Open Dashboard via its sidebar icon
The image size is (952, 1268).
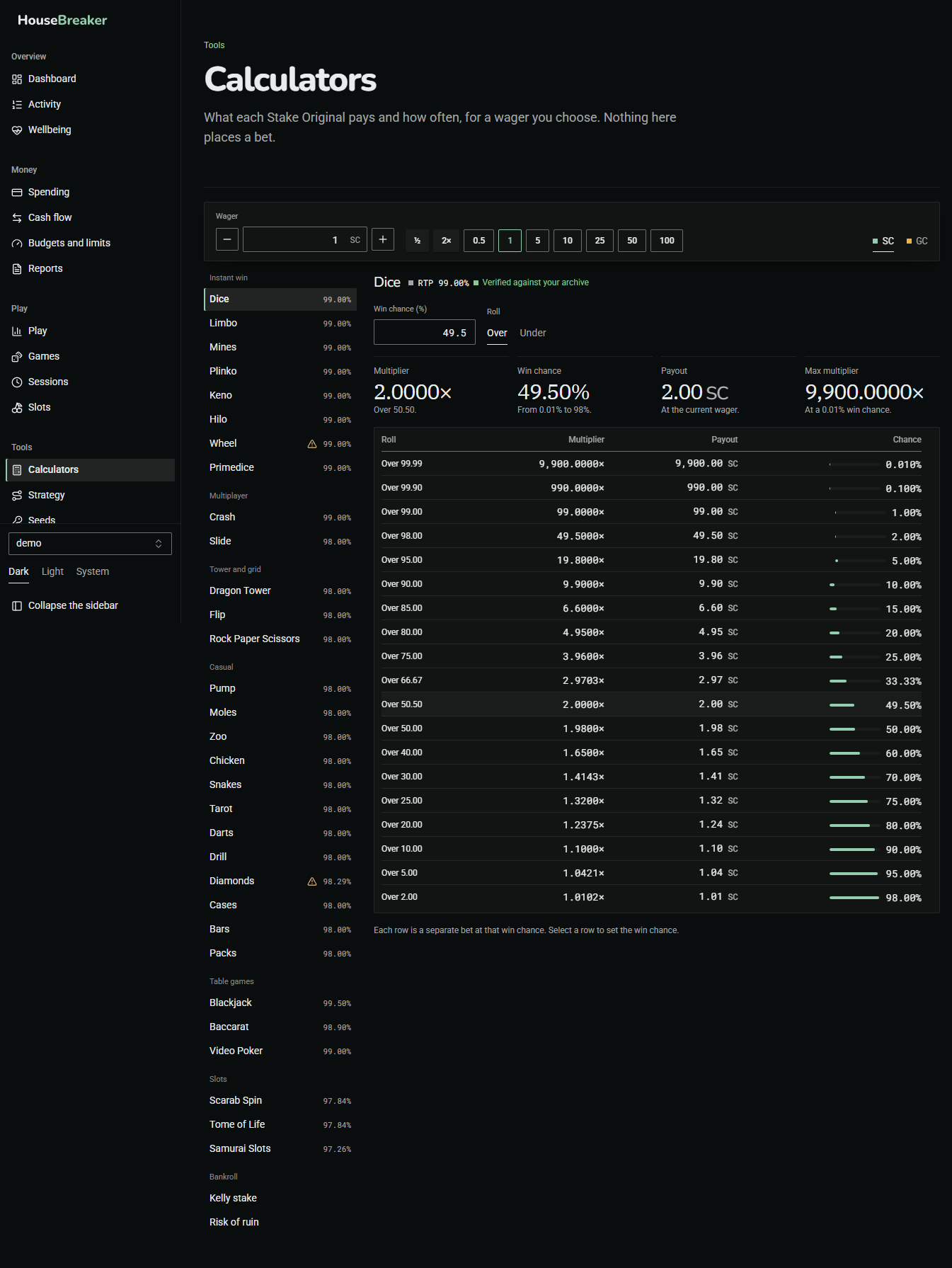[x=17, y=79]
